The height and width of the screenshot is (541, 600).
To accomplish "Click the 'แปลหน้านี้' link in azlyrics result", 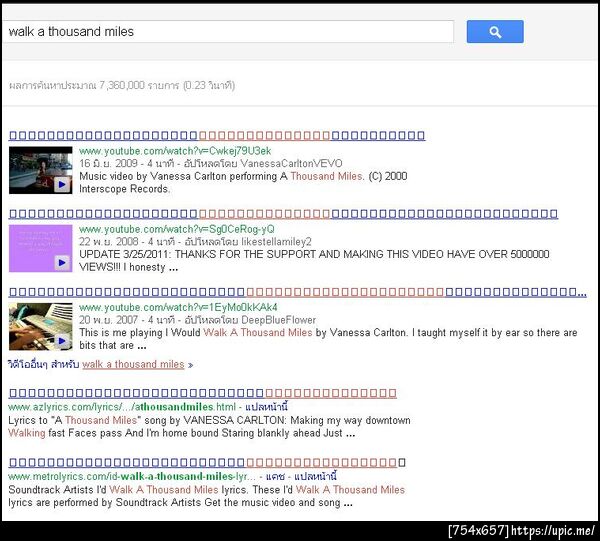I will (x=266, y=406).
